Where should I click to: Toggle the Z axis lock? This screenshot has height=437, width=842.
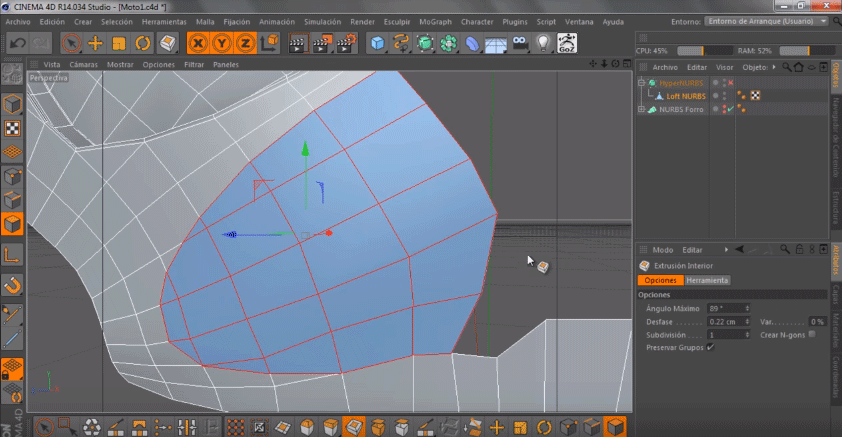(245, 42)
